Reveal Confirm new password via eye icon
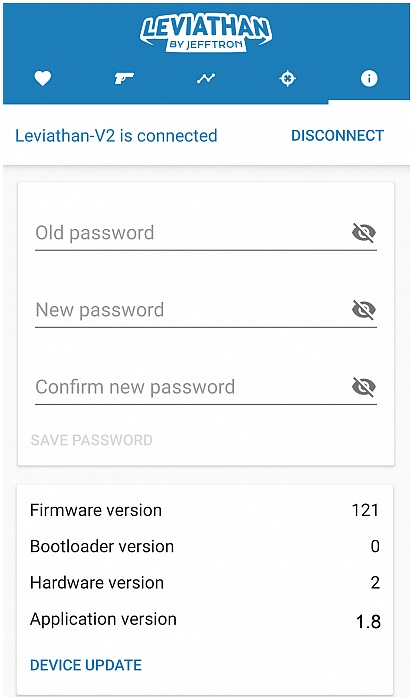Screen dimensions: 413x697 point(364,387)
